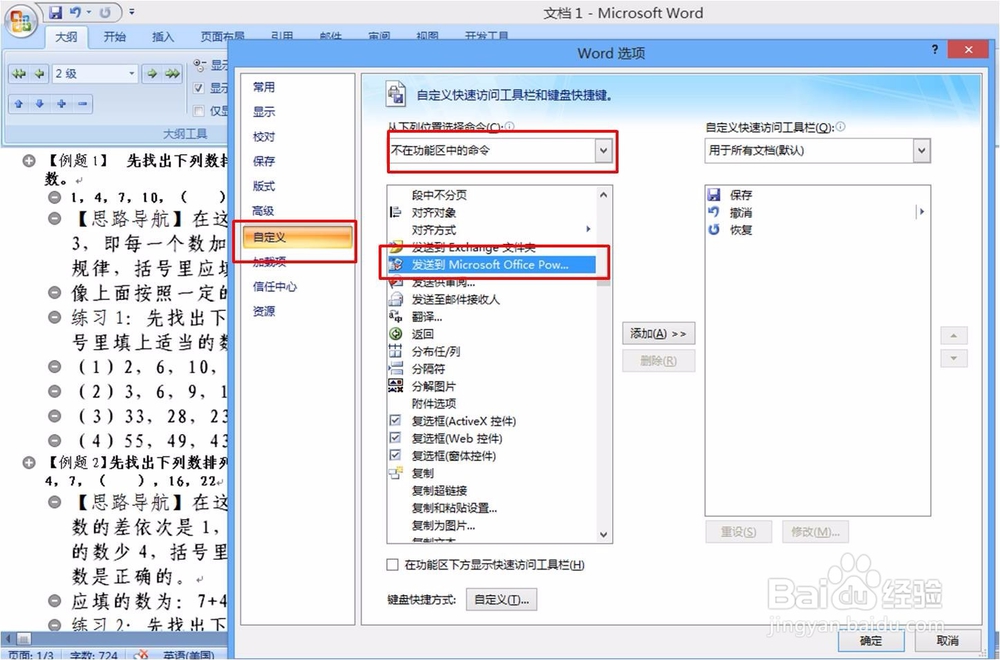Redo using the greyed repeat icon in title bar
Viewport: 1000px width, 660px height.
(105, 12)
